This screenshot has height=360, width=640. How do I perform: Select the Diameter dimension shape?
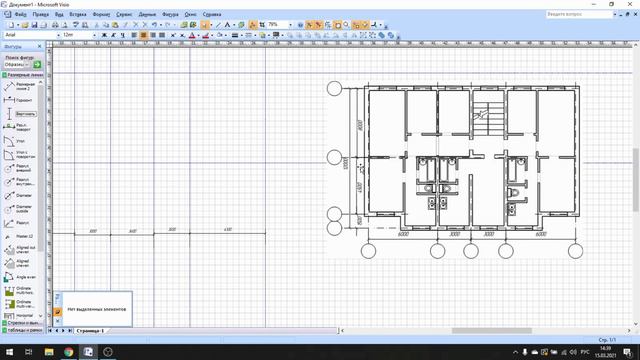coord(19,196)
